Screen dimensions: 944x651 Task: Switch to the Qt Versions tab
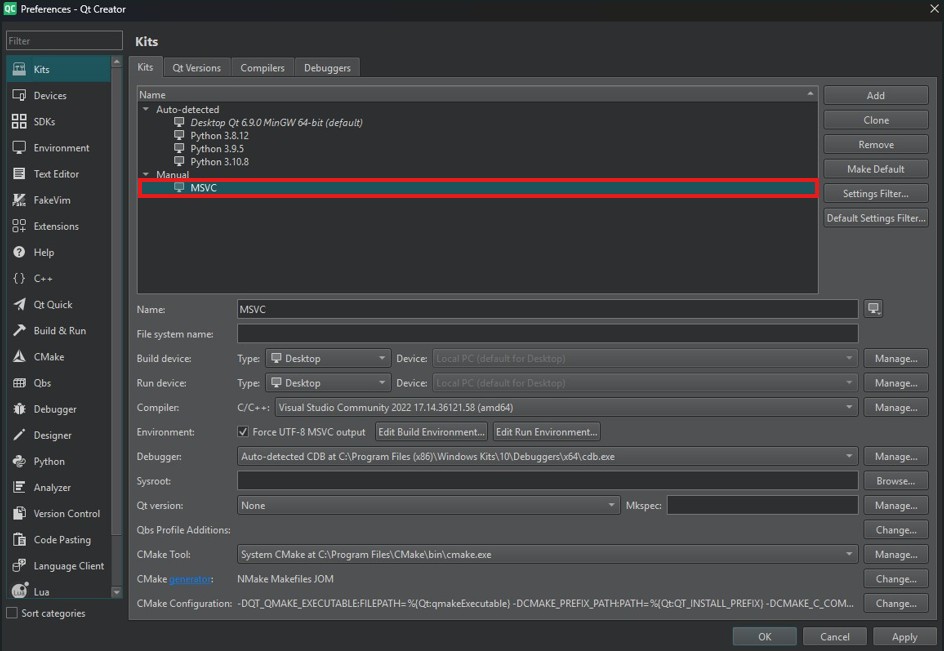(197, 68)
